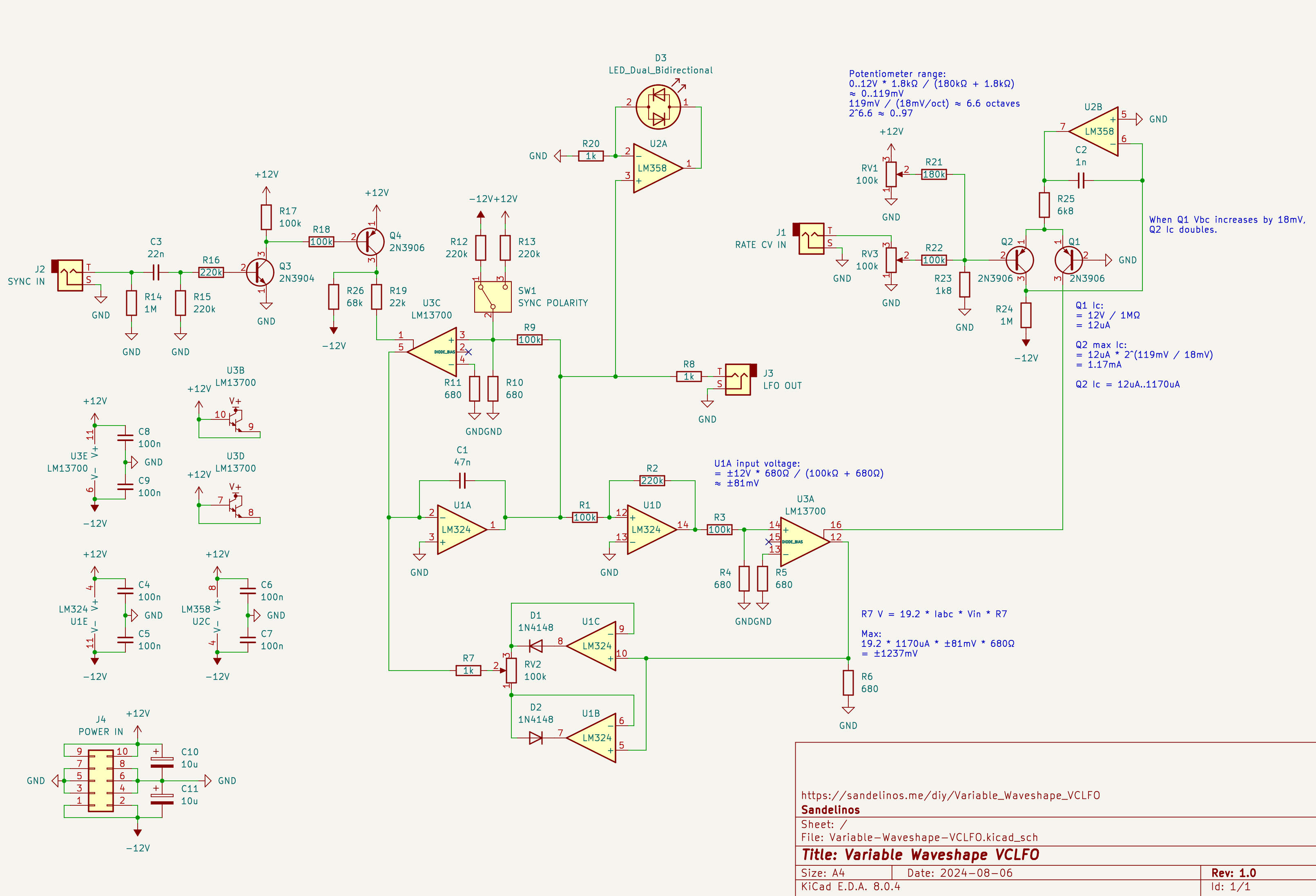1316x896 pixels.
Task: Select the R26 68k resistor
Action: [334, 296]
